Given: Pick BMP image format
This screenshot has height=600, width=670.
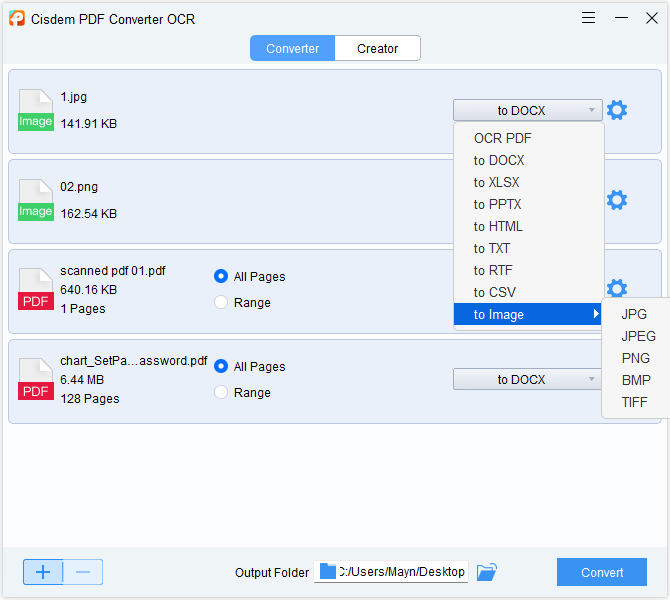Looking at the screenshot, I should click(x=635, y=380).
